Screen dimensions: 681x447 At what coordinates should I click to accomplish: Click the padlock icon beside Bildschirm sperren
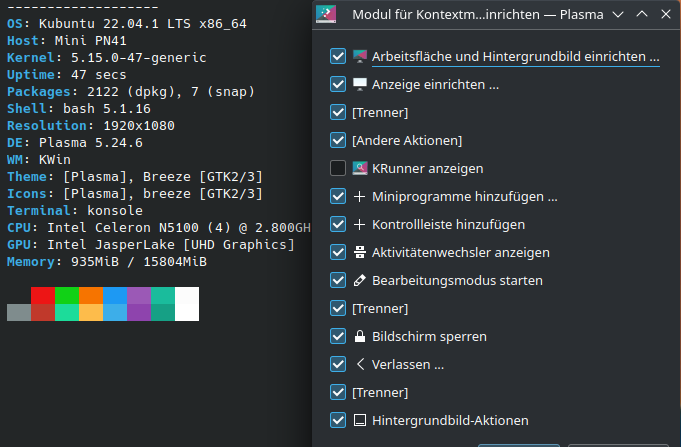(360, 336)
